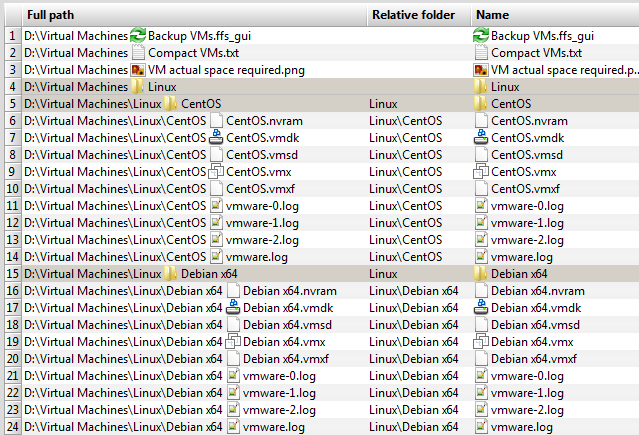
Task: Click Linux\CentOS relative folder in row 9
Action: coord(405,172)
